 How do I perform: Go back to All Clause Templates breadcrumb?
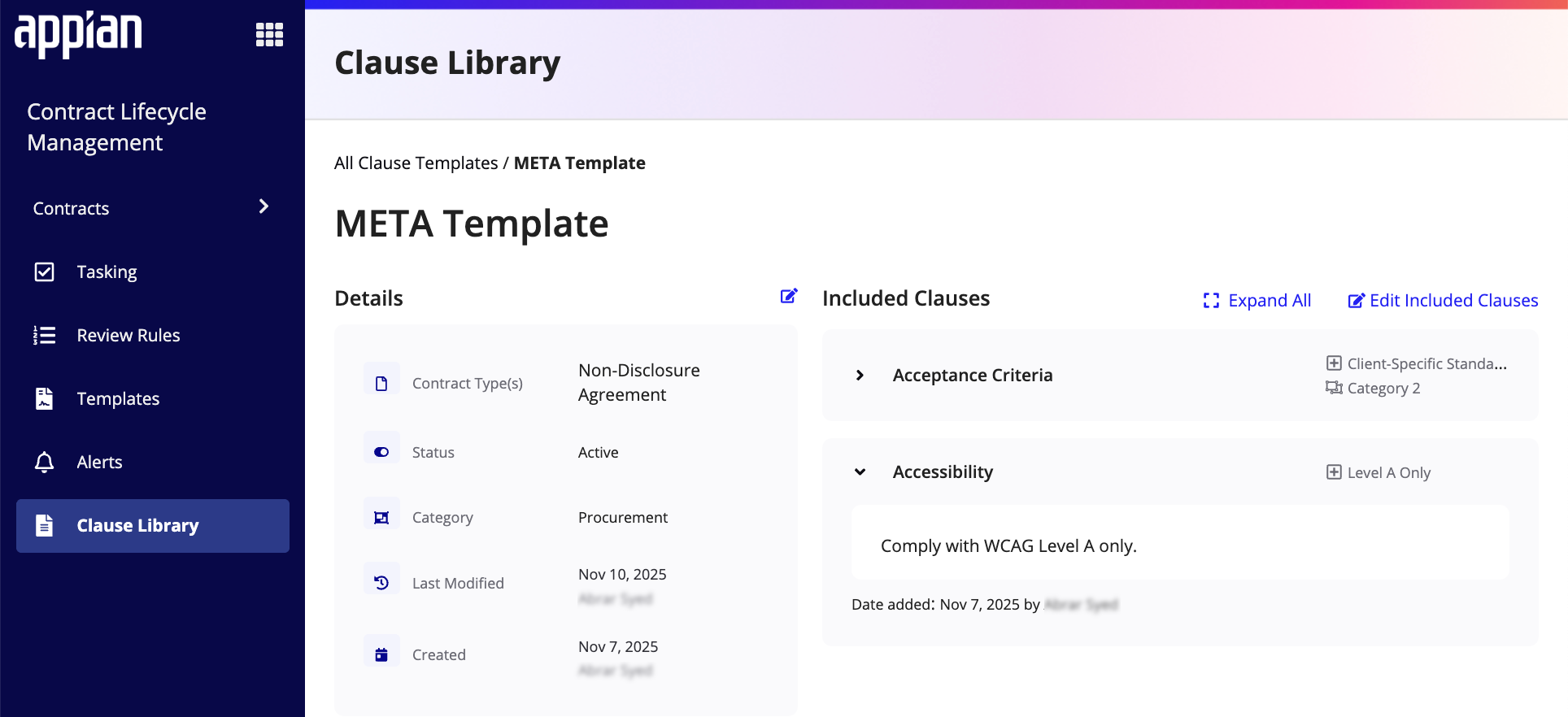point(416,163)
